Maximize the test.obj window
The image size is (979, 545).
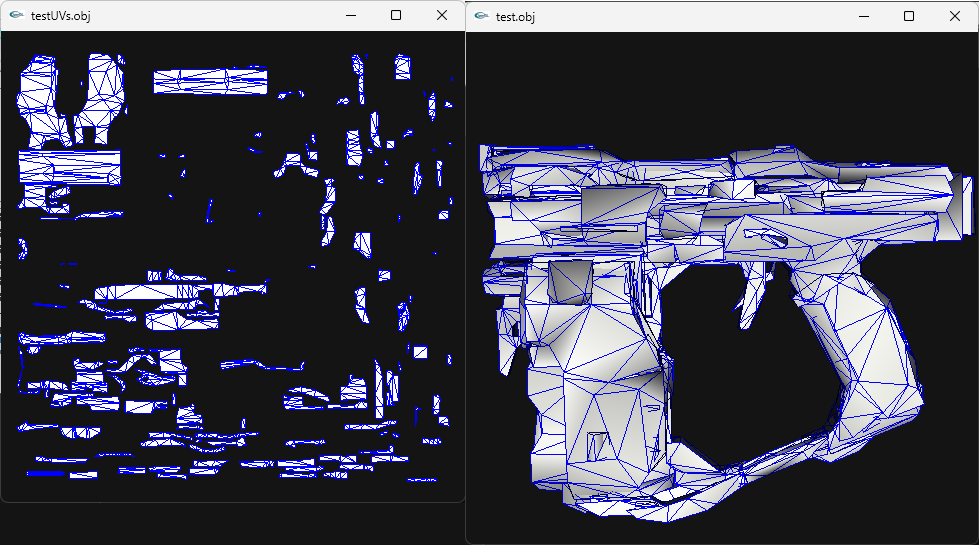(909, 16)
